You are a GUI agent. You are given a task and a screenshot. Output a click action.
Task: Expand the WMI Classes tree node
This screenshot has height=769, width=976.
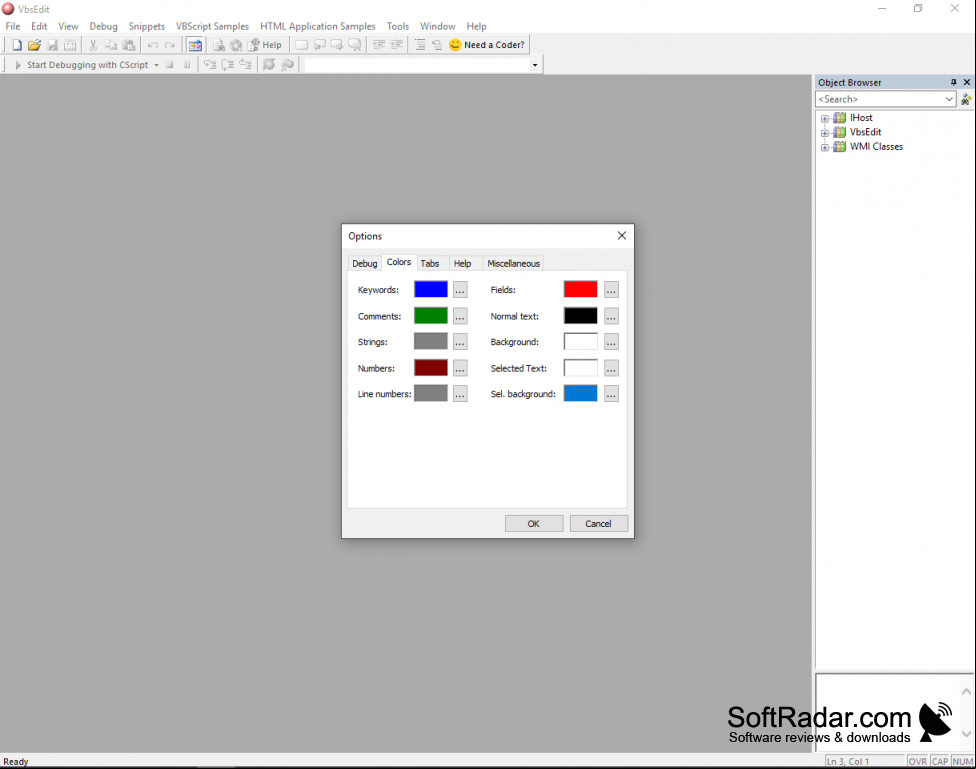click(x=825, y=148)
